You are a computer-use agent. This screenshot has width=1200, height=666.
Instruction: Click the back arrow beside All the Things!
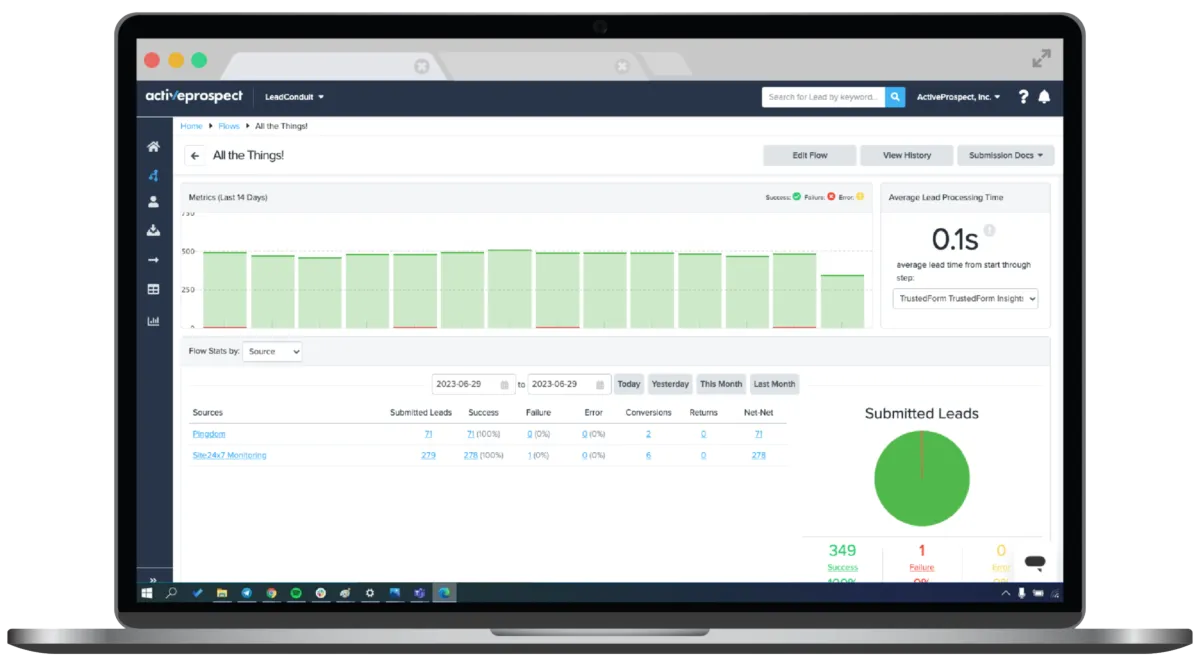tap(195, 156)
